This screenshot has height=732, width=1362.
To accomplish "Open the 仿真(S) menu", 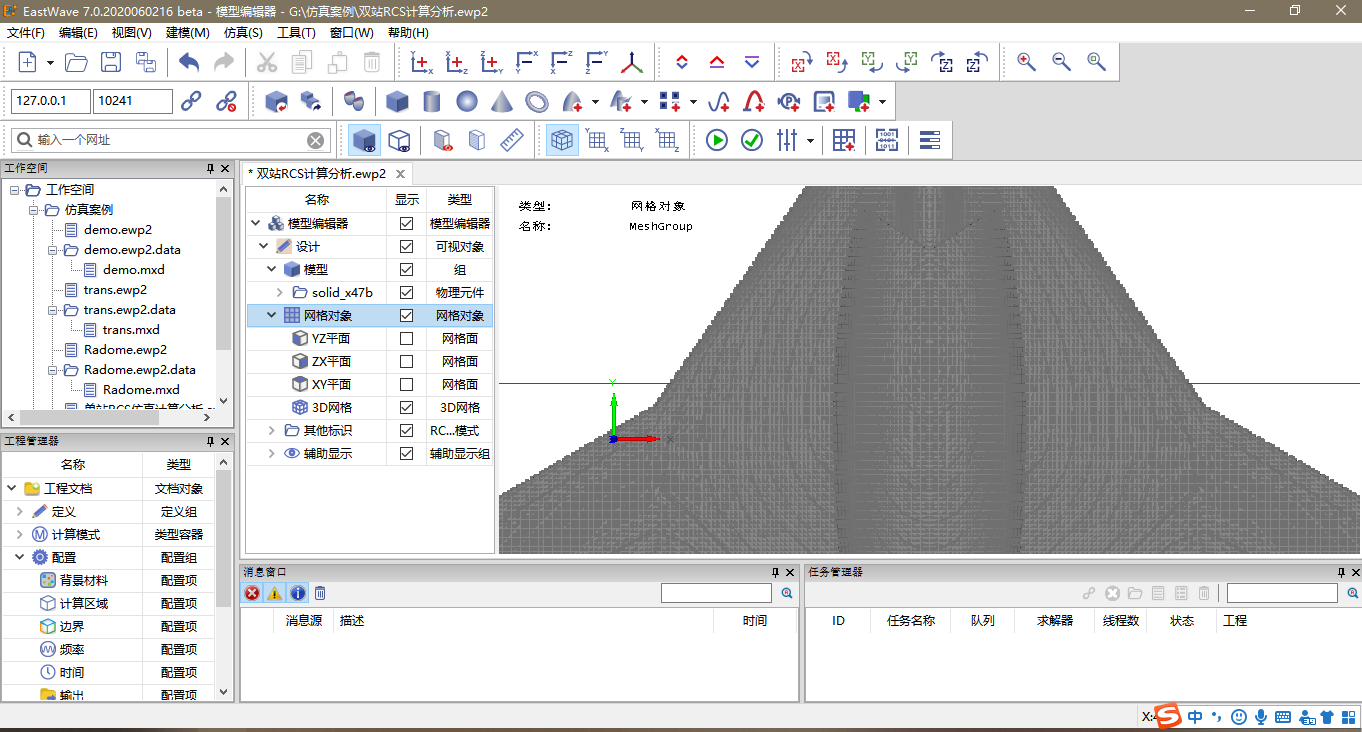I will click(243, 32).
